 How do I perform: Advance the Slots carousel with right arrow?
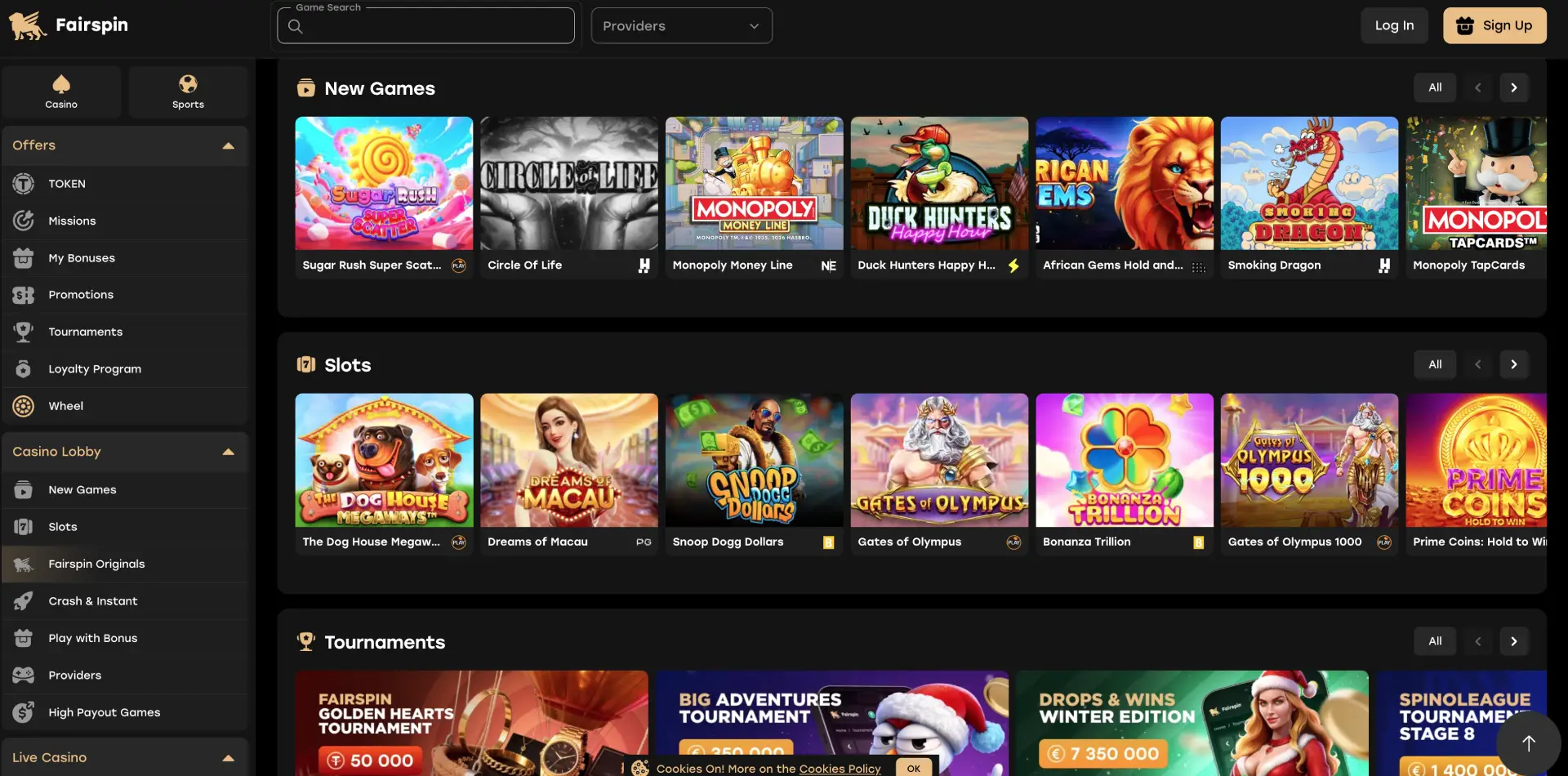click(x=1514, y=364)
